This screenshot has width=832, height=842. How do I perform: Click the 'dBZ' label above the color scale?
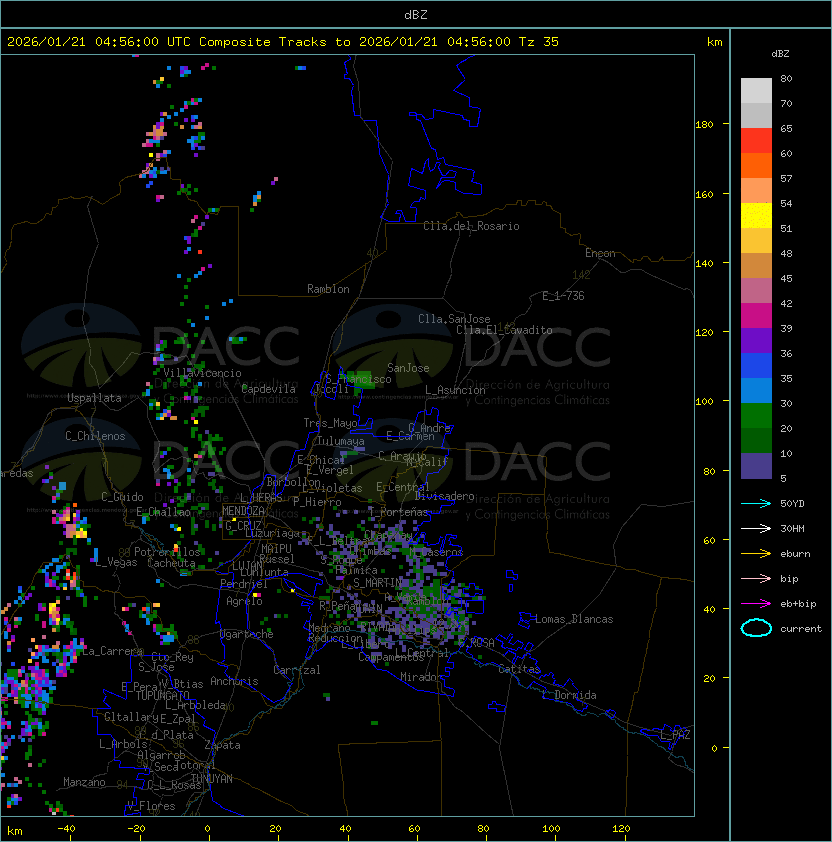click(x=780, y=54)
